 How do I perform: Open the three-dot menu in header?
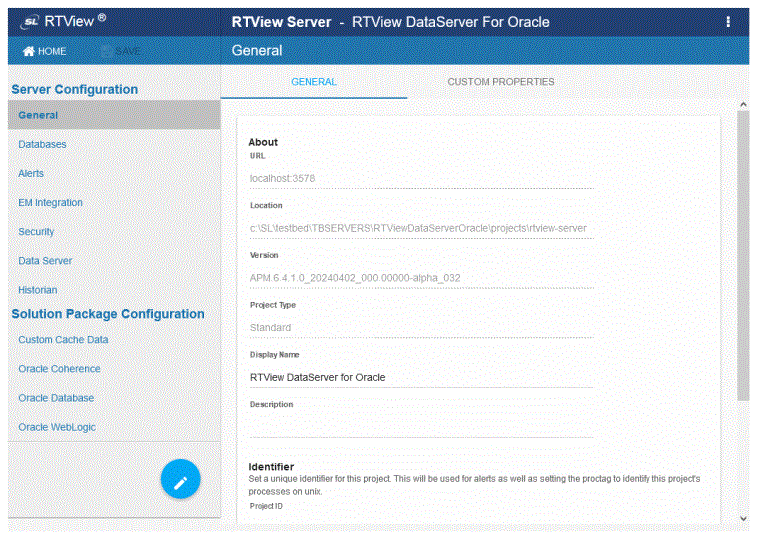(x=727, y=22)
